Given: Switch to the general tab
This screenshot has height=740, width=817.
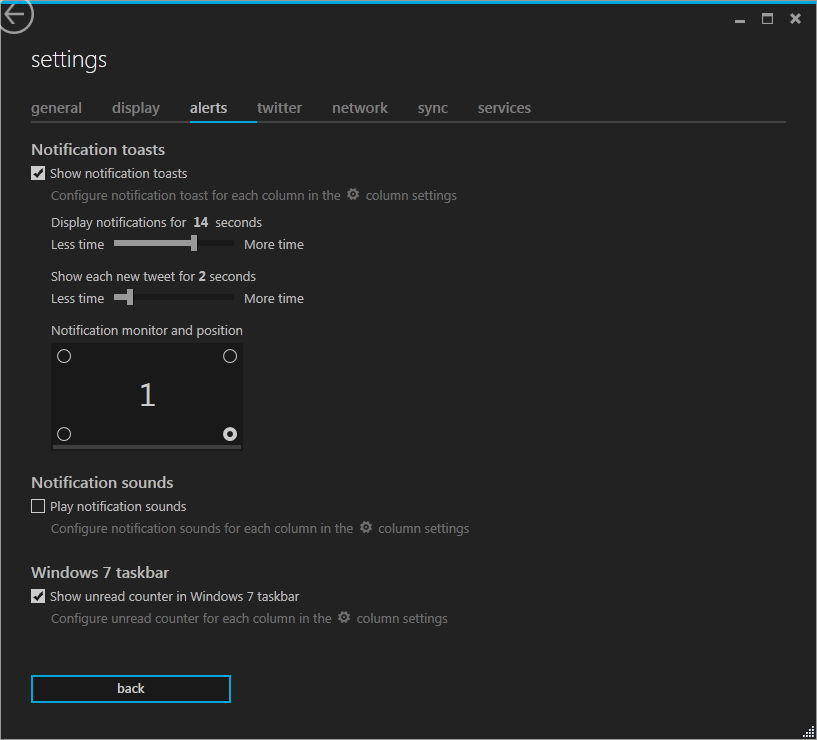Looking at the screenshot, I should click(56, 108).
